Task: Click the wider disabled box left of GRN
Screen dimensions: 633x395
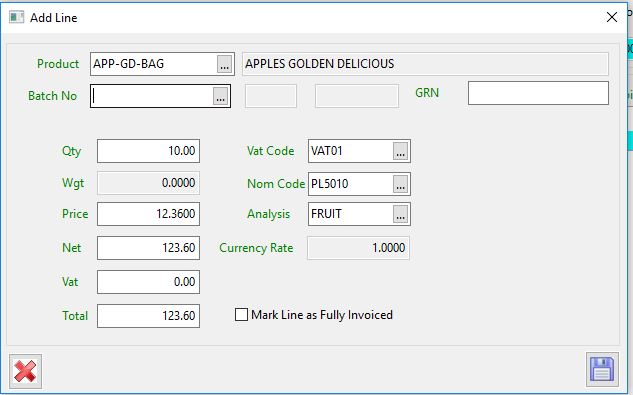Action: (357, 96)
